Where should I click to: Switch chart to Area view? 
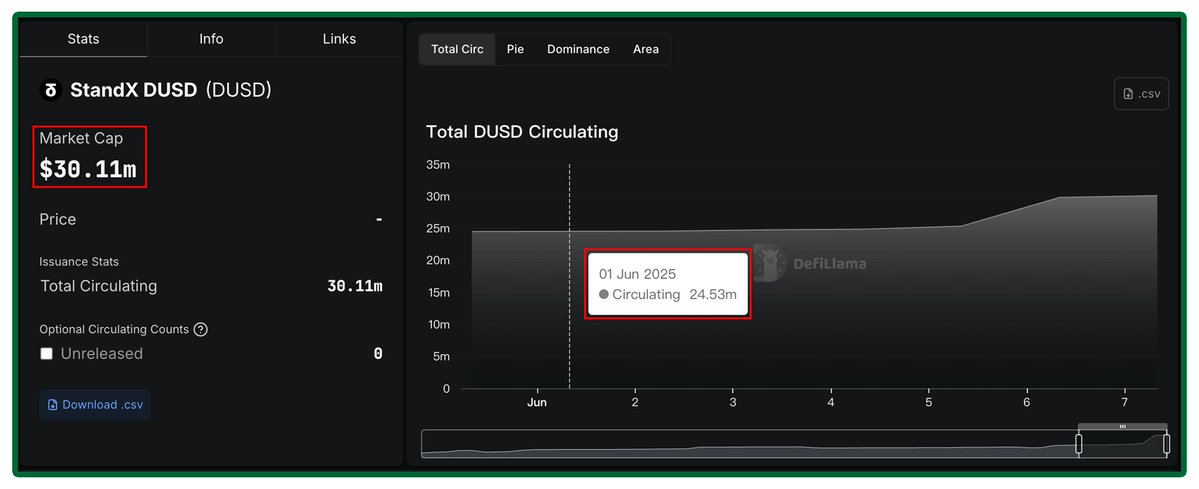645,49
